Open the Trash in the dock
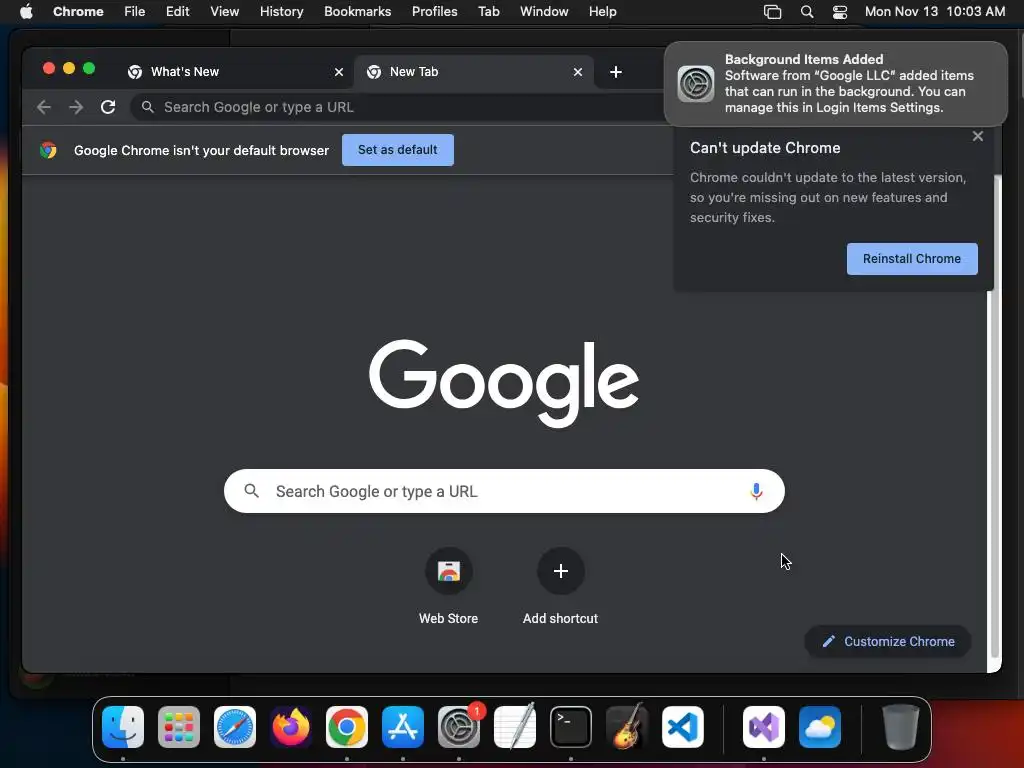 click(x=901, y=727)
